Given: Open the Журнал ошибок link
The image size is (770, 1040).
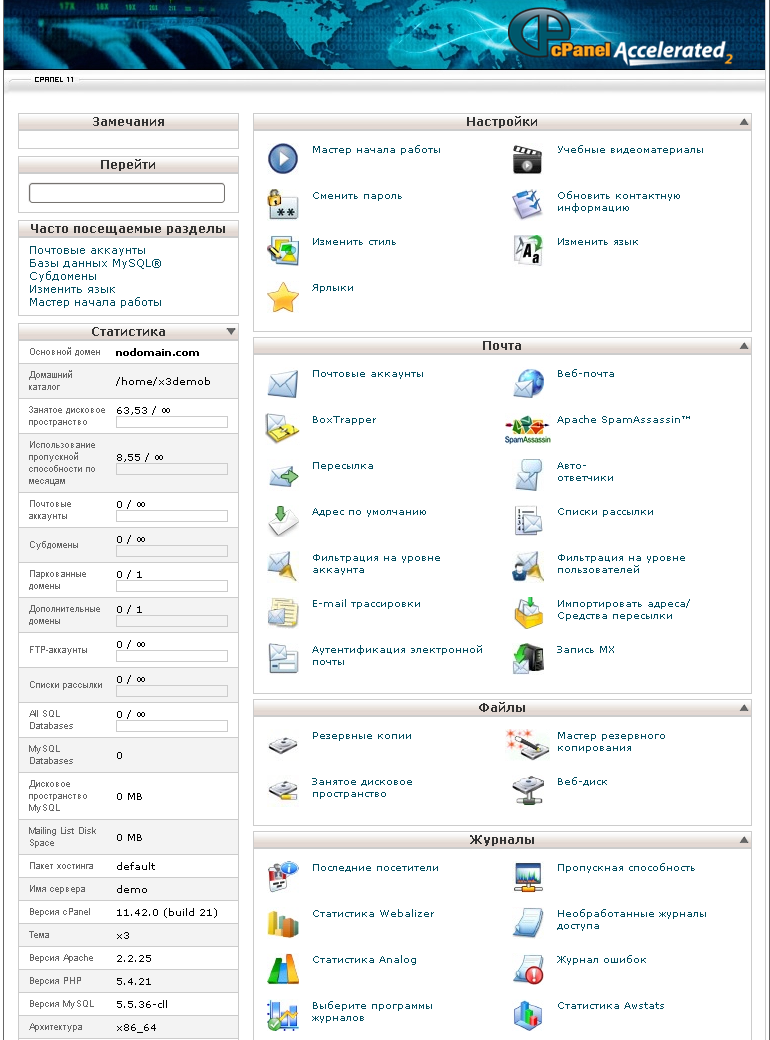Looking at the screenshot, I should tap(602, 960).
